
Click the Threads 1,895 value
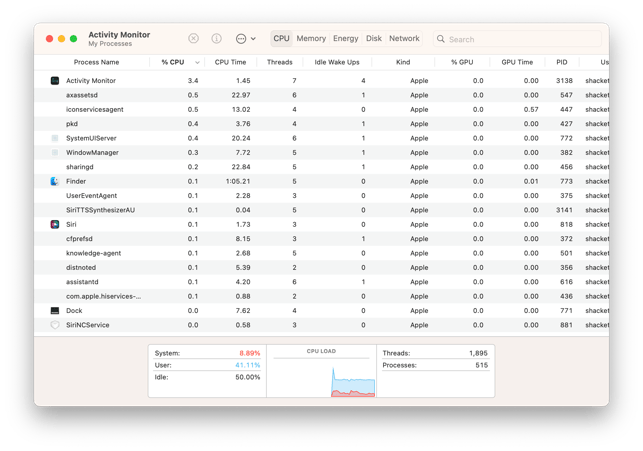coord(478,353)
